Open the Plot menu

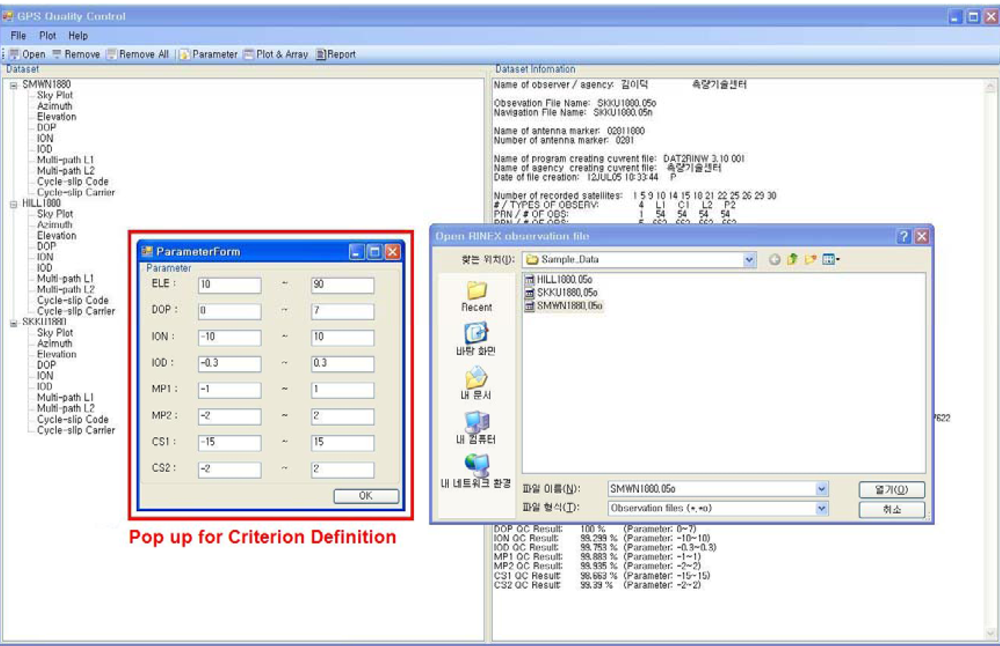tap(47, 35)
